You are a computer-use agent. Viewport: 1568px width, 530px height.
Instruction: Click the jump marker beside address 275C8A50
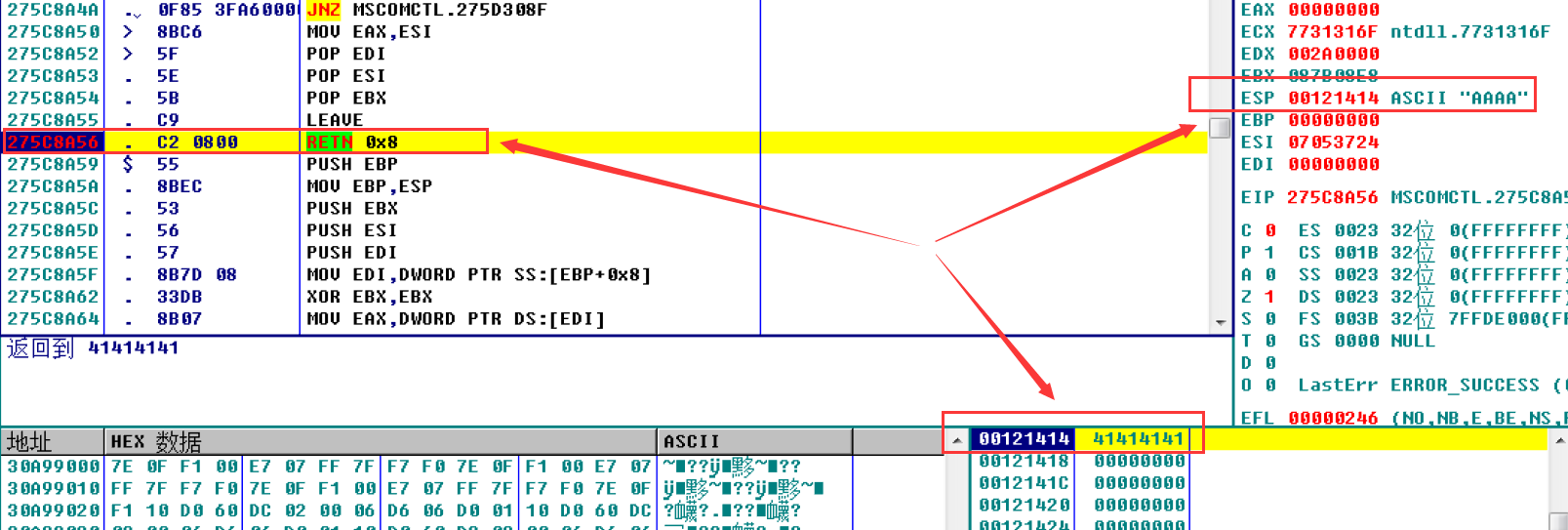128,32
